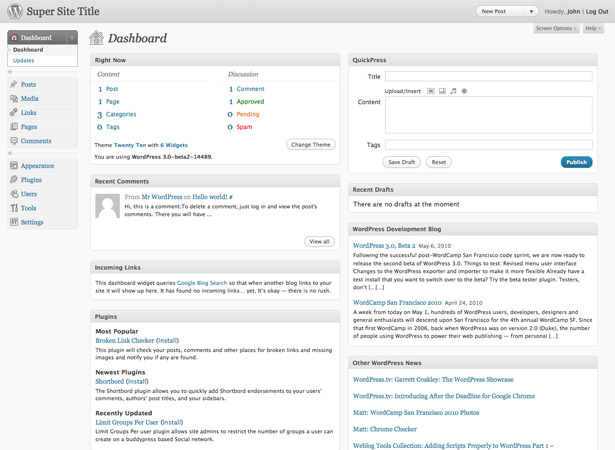The width and height of the screenshot is (615, 450).
Task: Open the Plugins menu
Action: [31, 180]
